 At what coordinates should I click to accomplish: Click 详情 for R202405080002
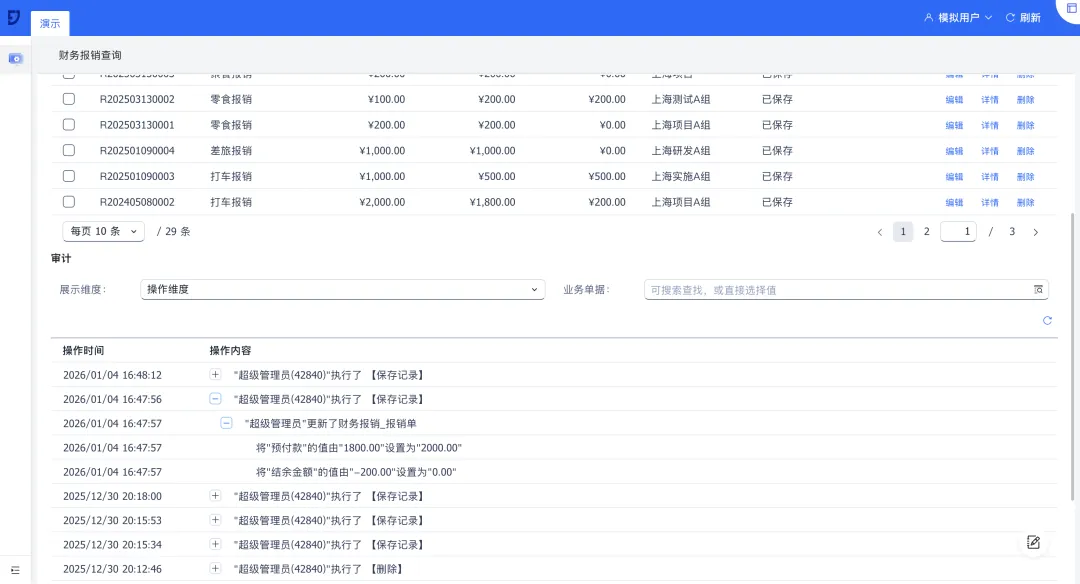(x=990, y=202)
